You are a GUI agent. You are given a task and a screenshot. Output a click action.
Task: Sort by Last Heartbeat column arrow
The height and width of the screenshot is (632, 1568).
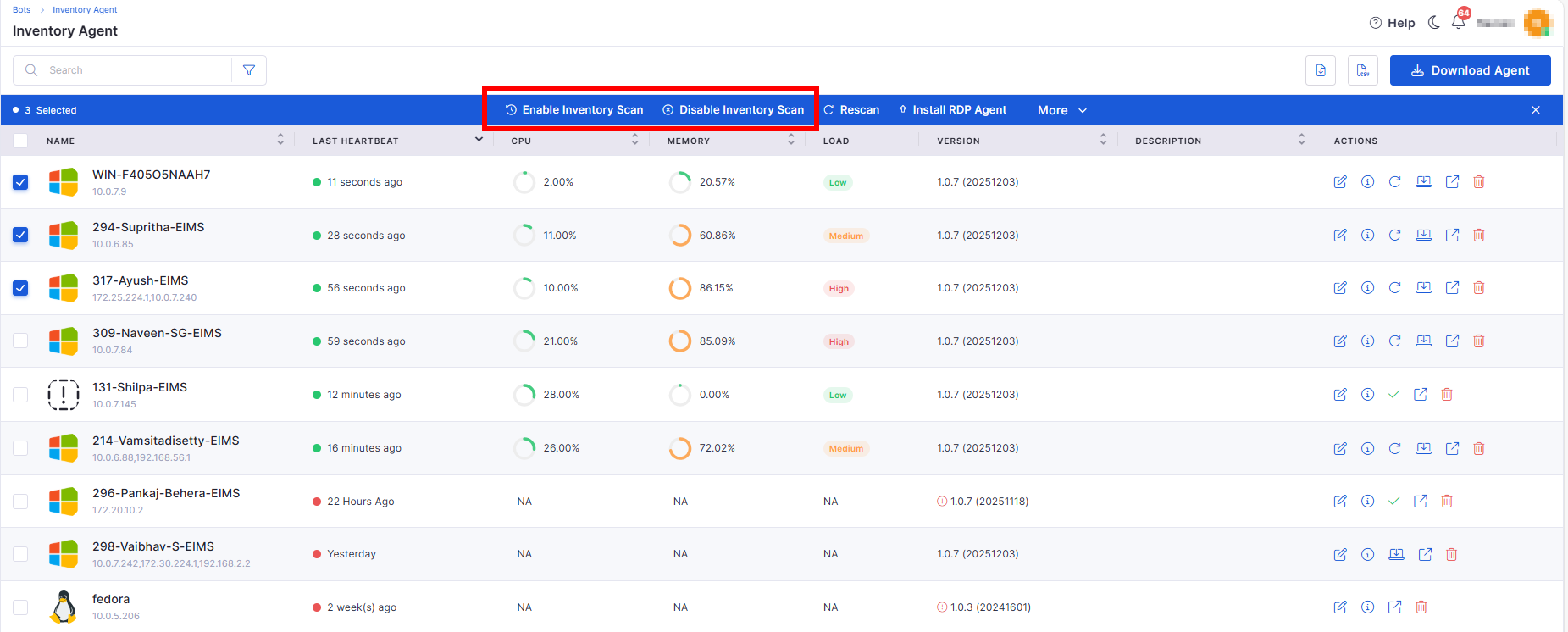click(479, 140)
